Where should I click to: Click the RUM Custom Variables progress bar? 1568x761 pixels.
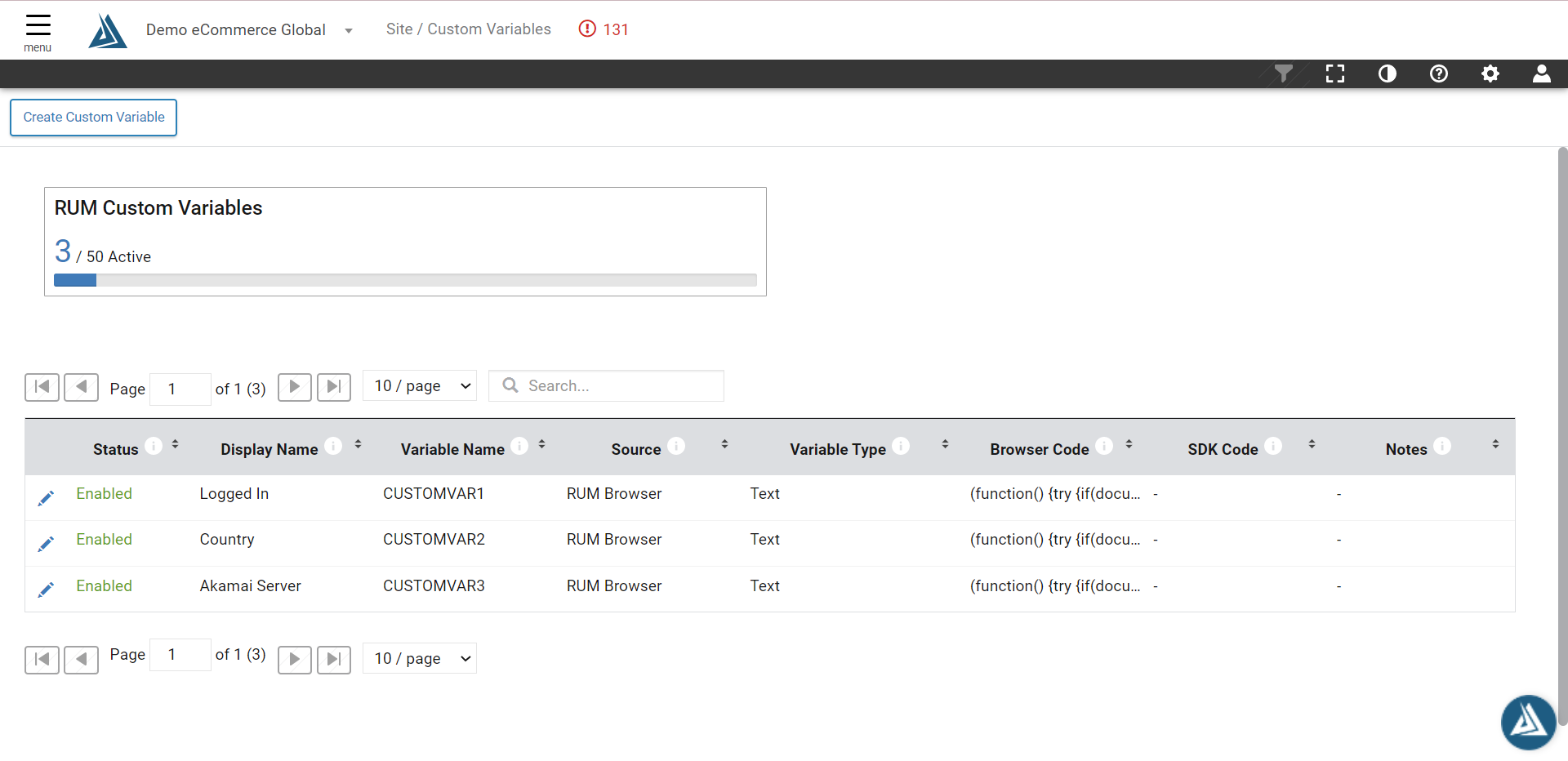(x=405, y=280)
